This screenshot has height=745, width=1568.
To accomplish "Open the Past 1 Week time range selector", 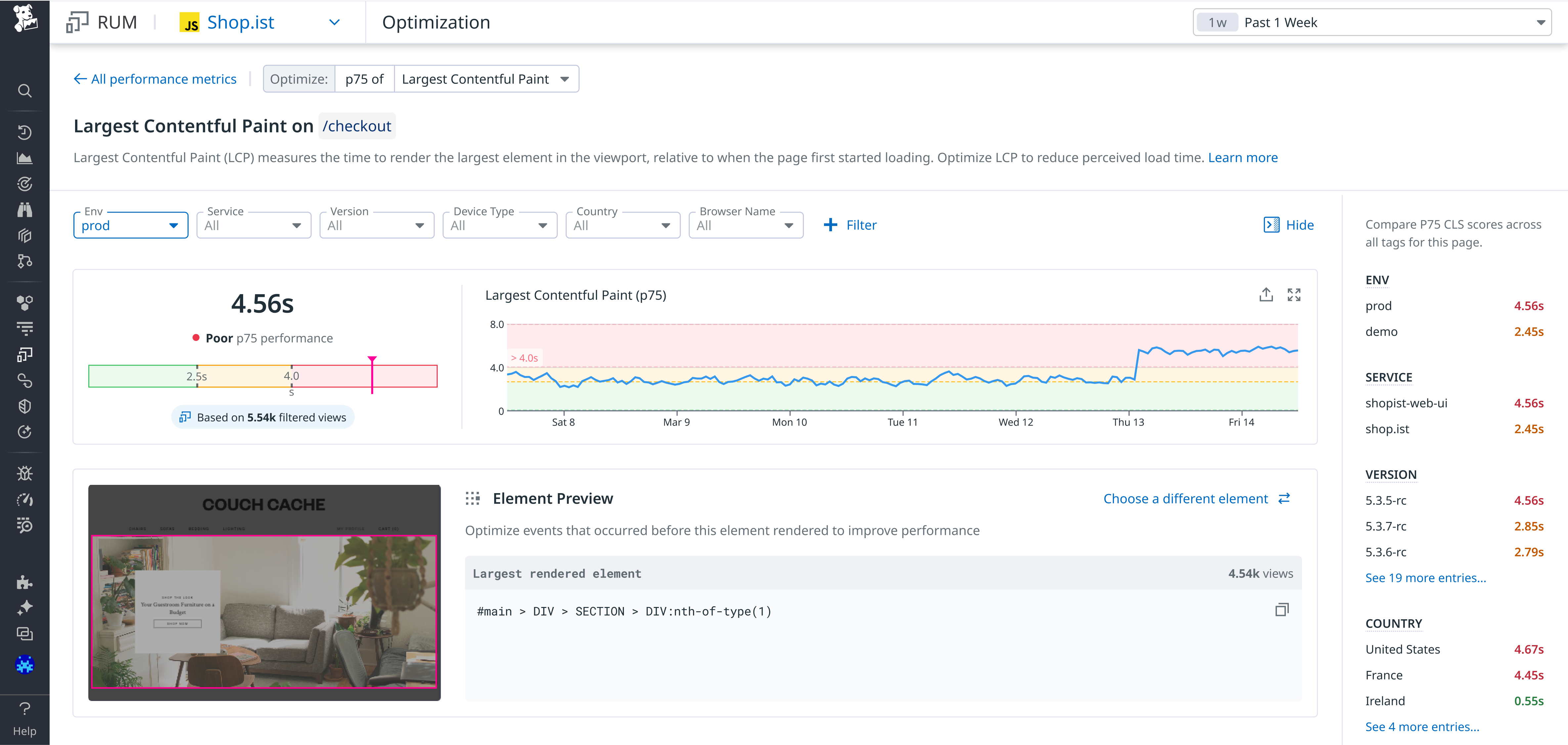I will [x=1370, y=22].
